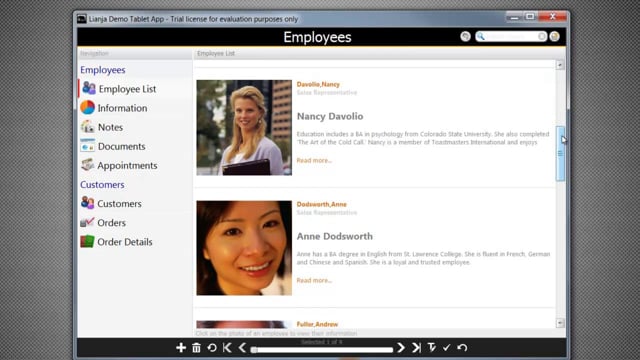This screenshot has width=640, height=360.
Task: Click Nancy Davolio's photo
Action: (x=244, y=128)
